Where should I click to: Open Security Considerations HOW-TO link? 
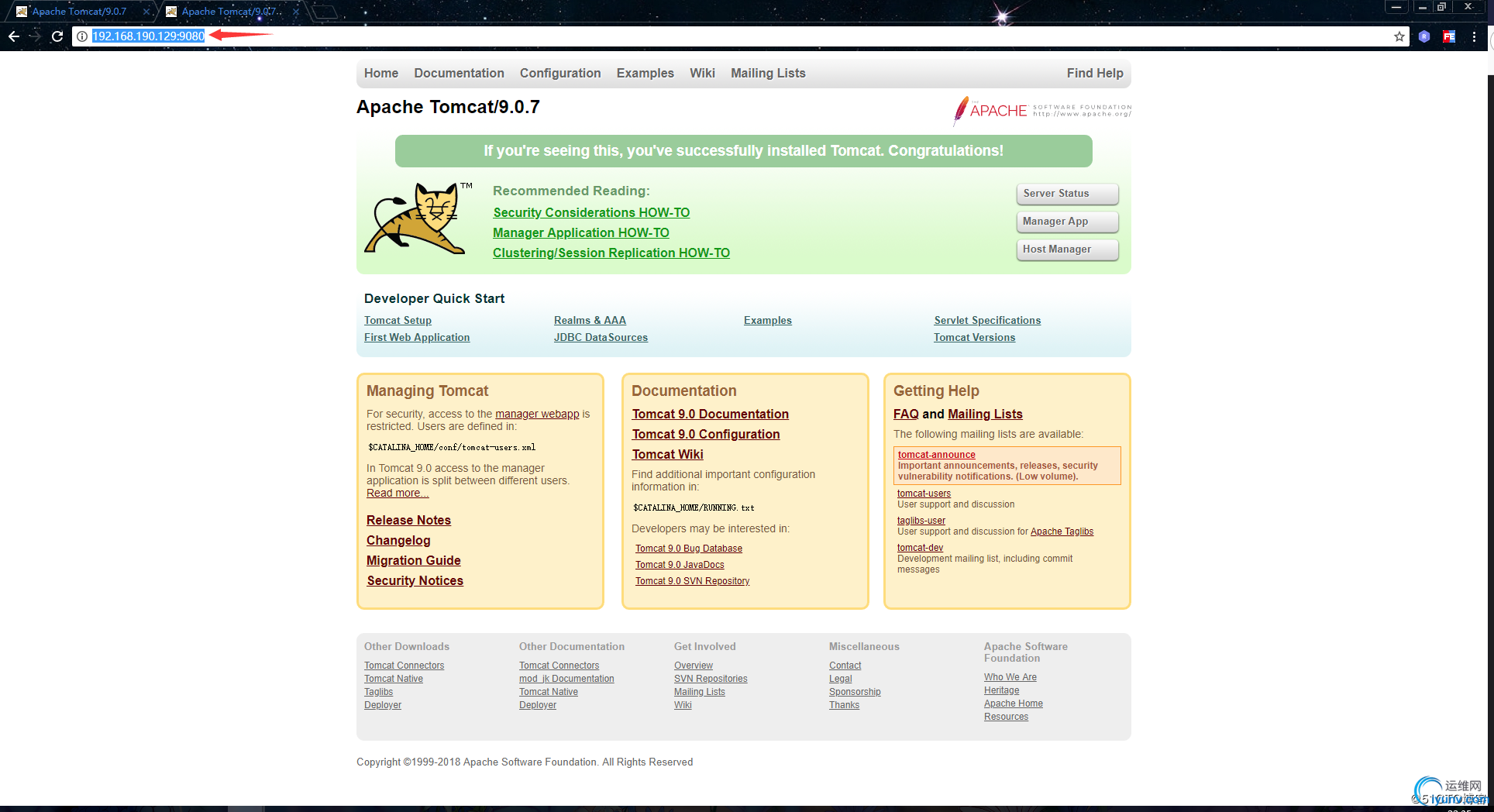click(x=591, y=212)
